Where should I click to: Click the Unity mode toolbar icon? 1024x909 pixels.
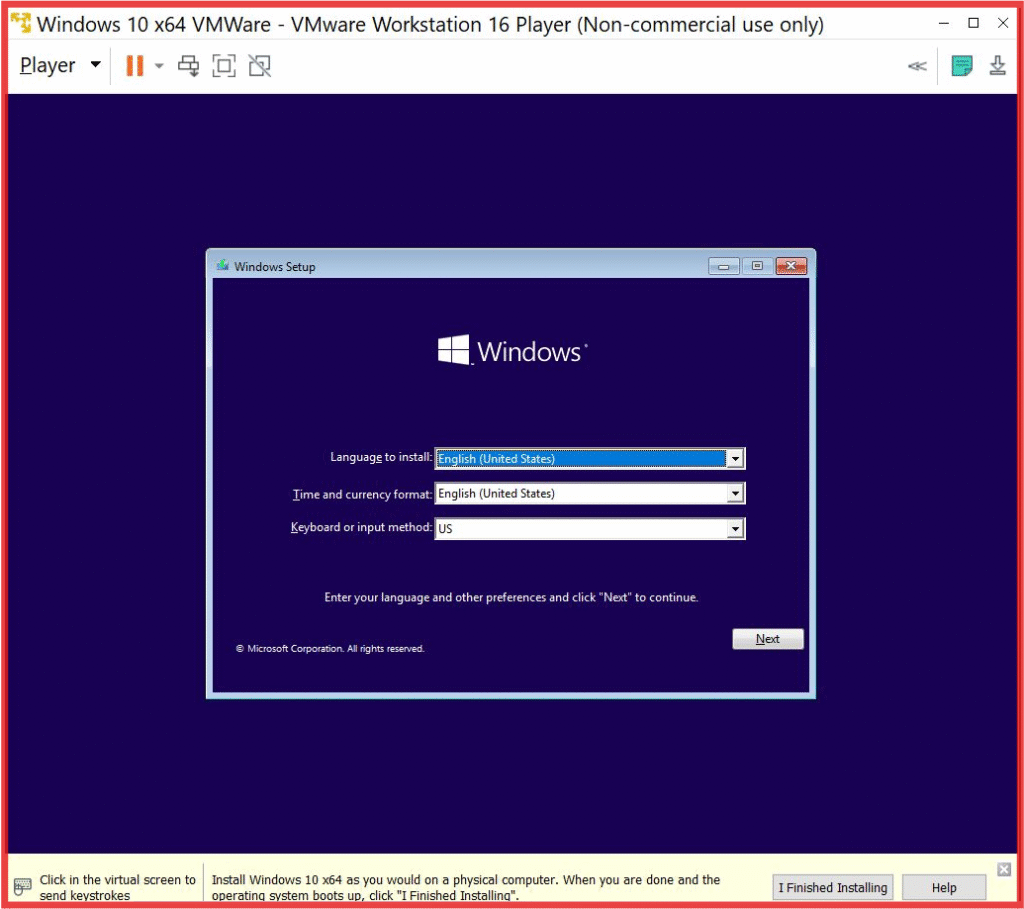(259, 66)
